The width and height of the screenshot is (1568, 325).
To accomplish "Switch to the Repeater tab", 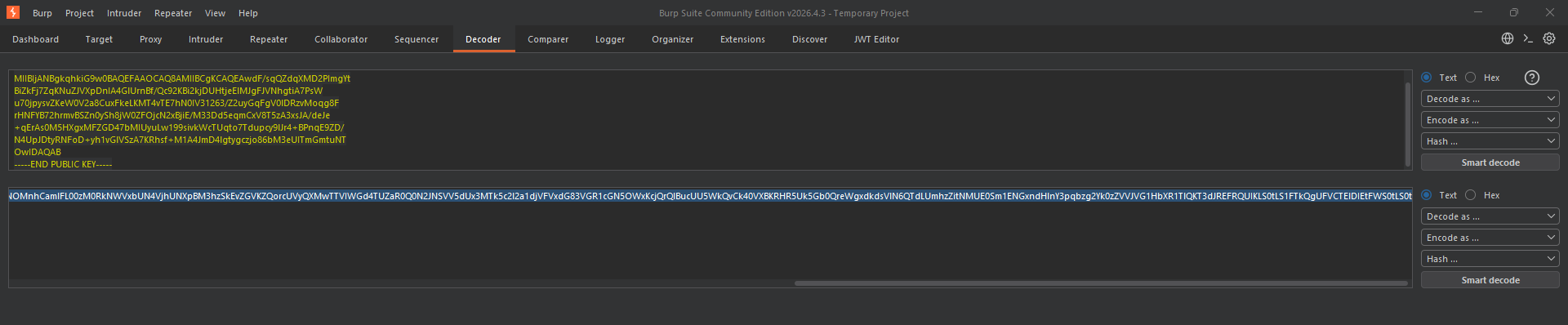I will pyautogui.click(x=269, y=39).
